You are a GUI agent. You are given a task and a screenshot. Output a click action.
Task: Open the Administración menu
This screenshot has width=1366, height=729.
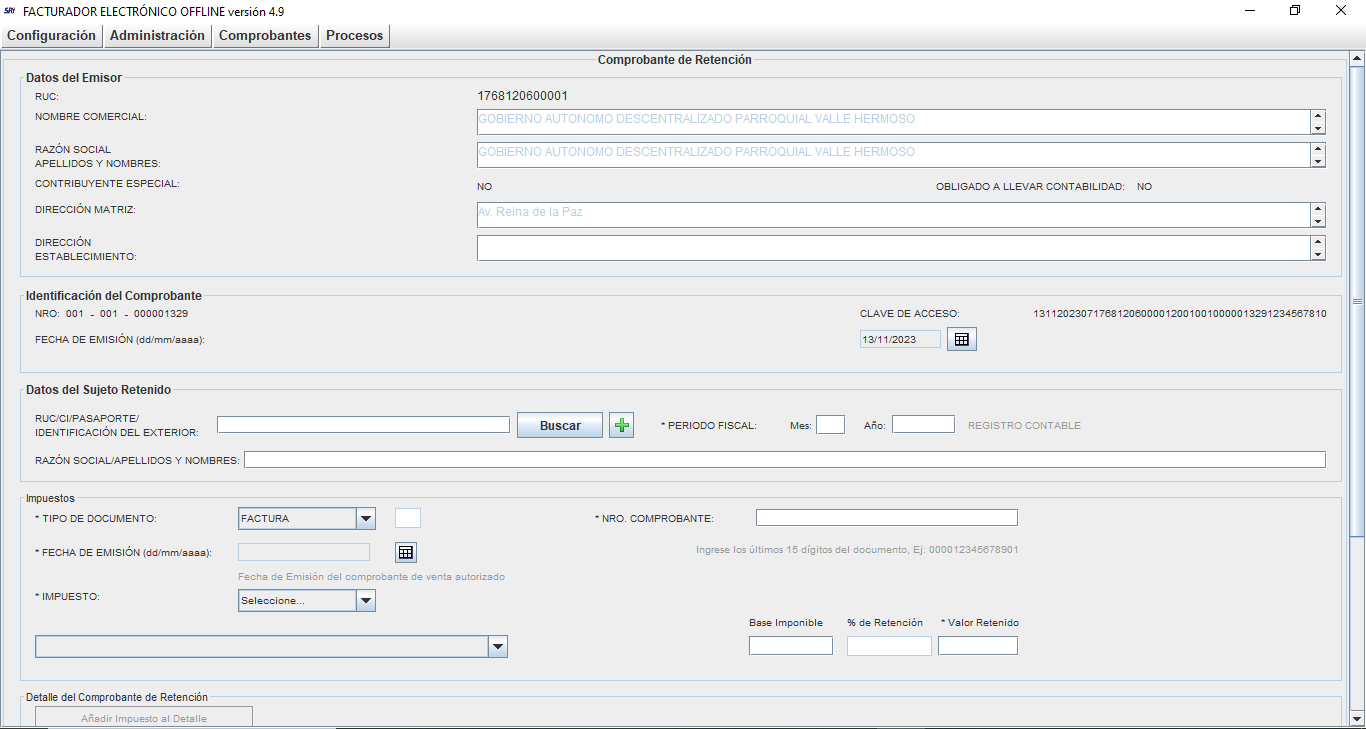point(157,36)
